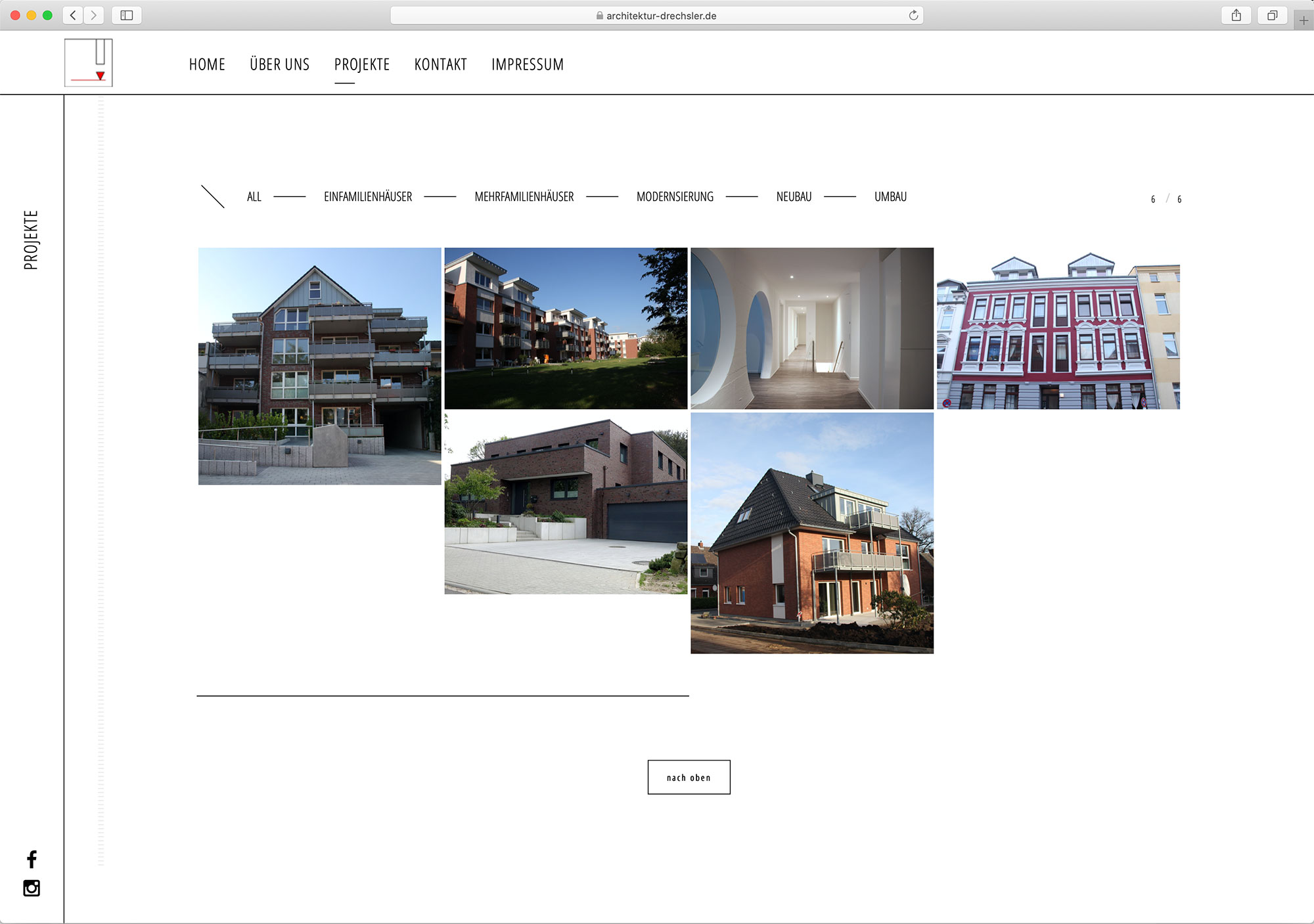Filter projects by MODERNSIERUNG

click(x=675, y=196)
